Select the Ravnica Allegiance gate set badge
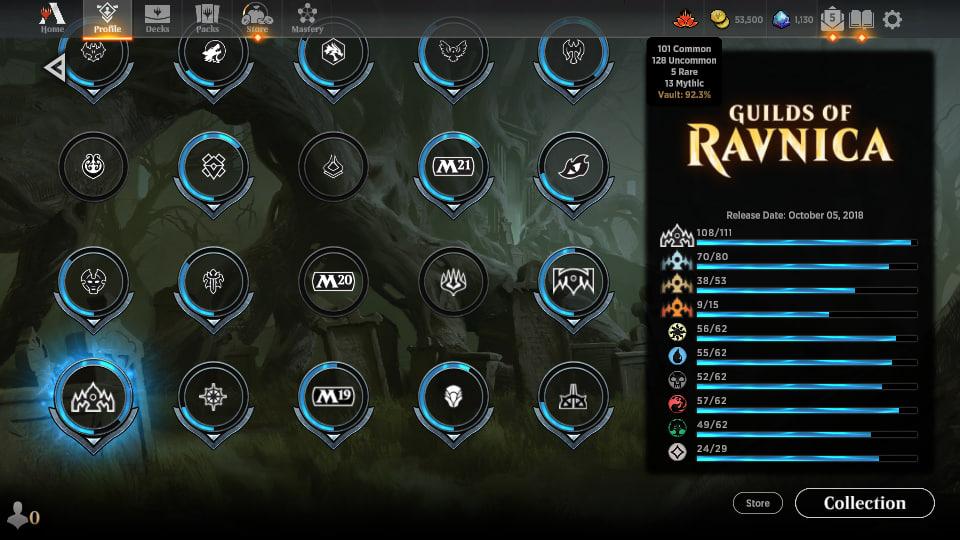Screen dimensions: 960x540 (x=573, y=281)
